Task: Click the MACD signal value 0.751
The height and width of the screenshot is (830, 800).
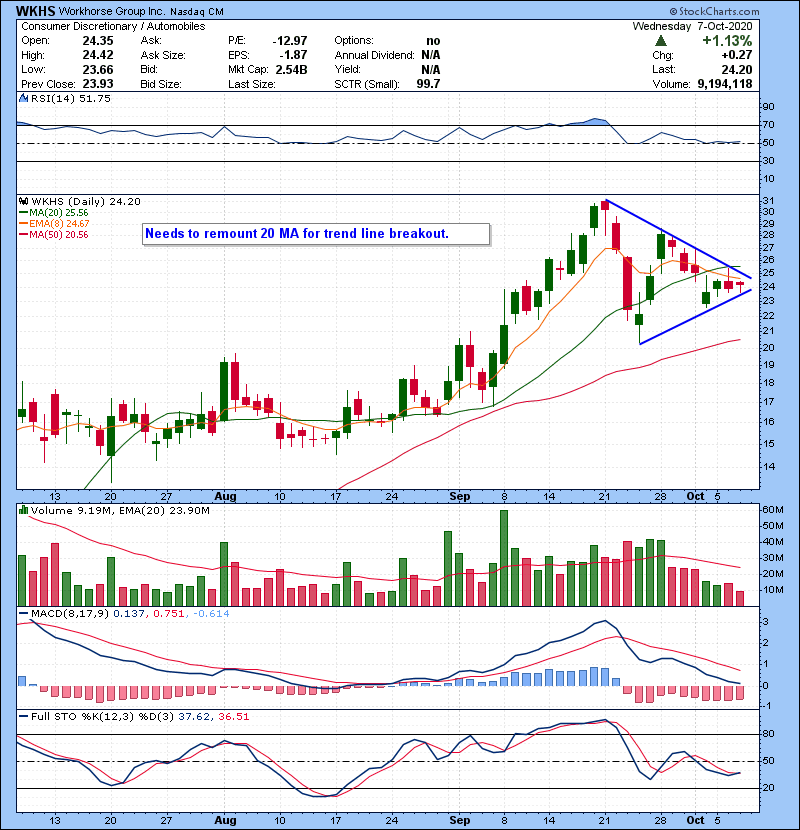Action: (x=169, y=614)
